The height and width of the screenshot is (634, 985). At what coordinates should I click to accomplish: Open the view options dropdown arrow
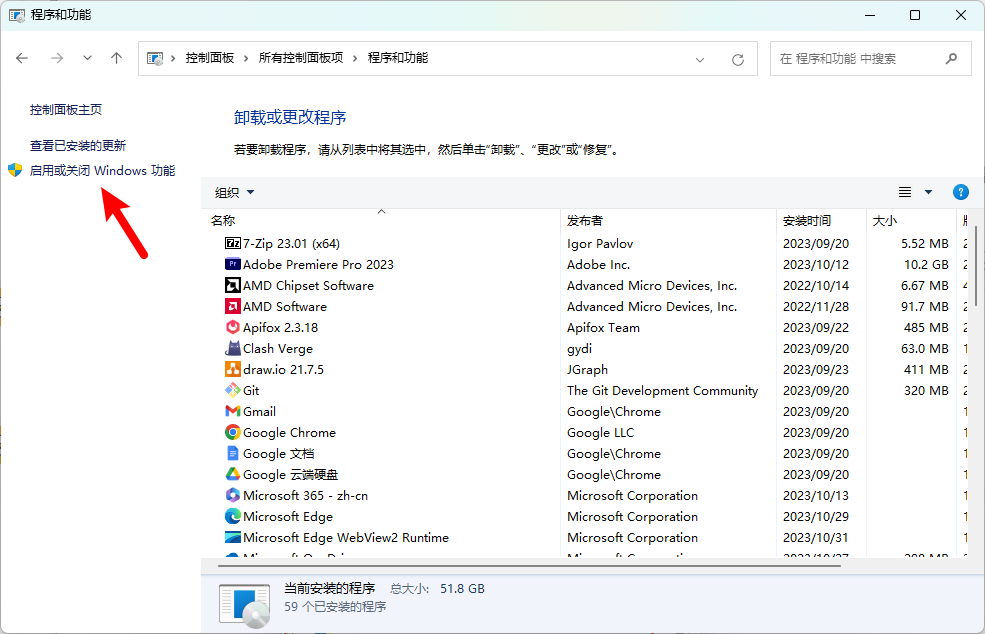click(x=928, y=192)
